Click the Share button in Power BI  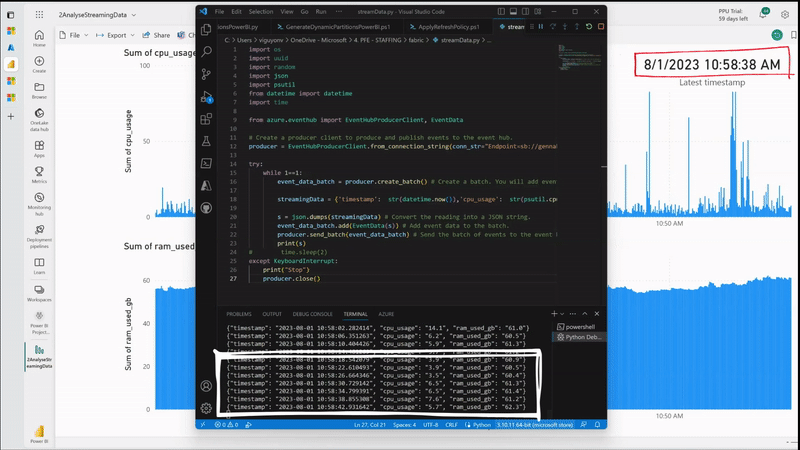[158, 35]
